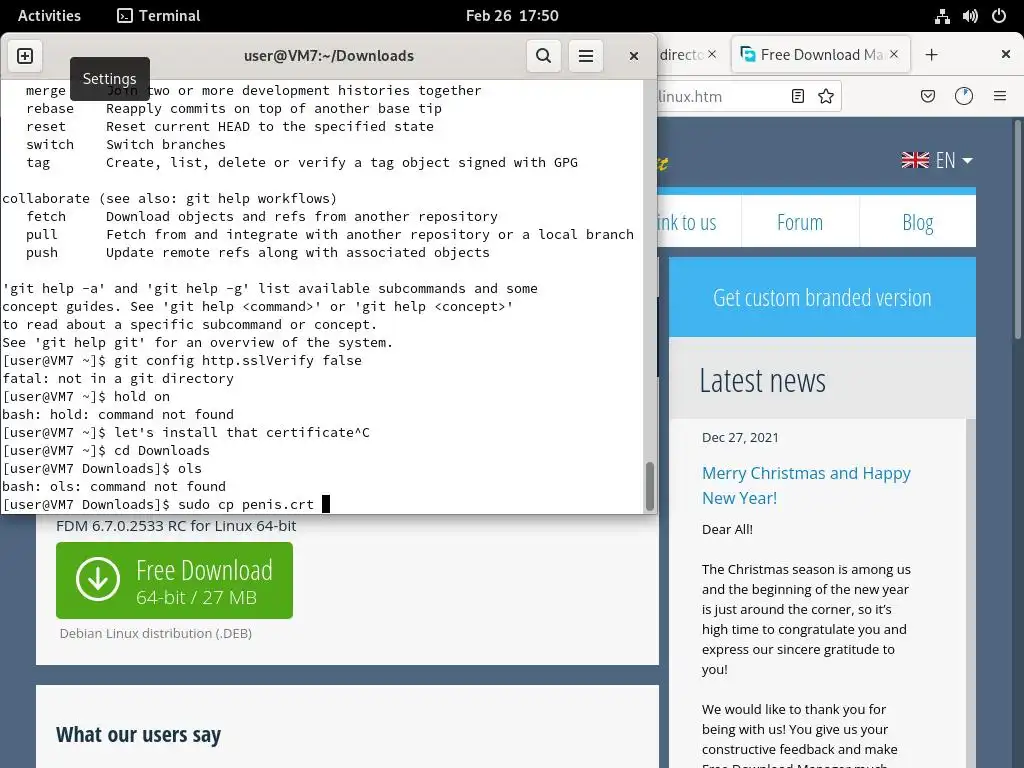Close the 'directo' browser tab
The image size is (1024, 768).
click(712, 54)
